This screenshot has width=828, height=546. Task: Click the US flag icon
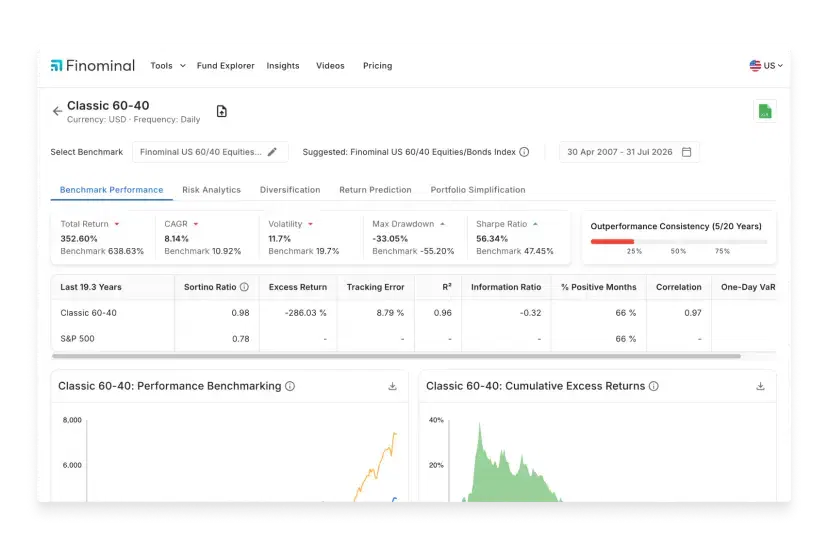coord(755,65)
